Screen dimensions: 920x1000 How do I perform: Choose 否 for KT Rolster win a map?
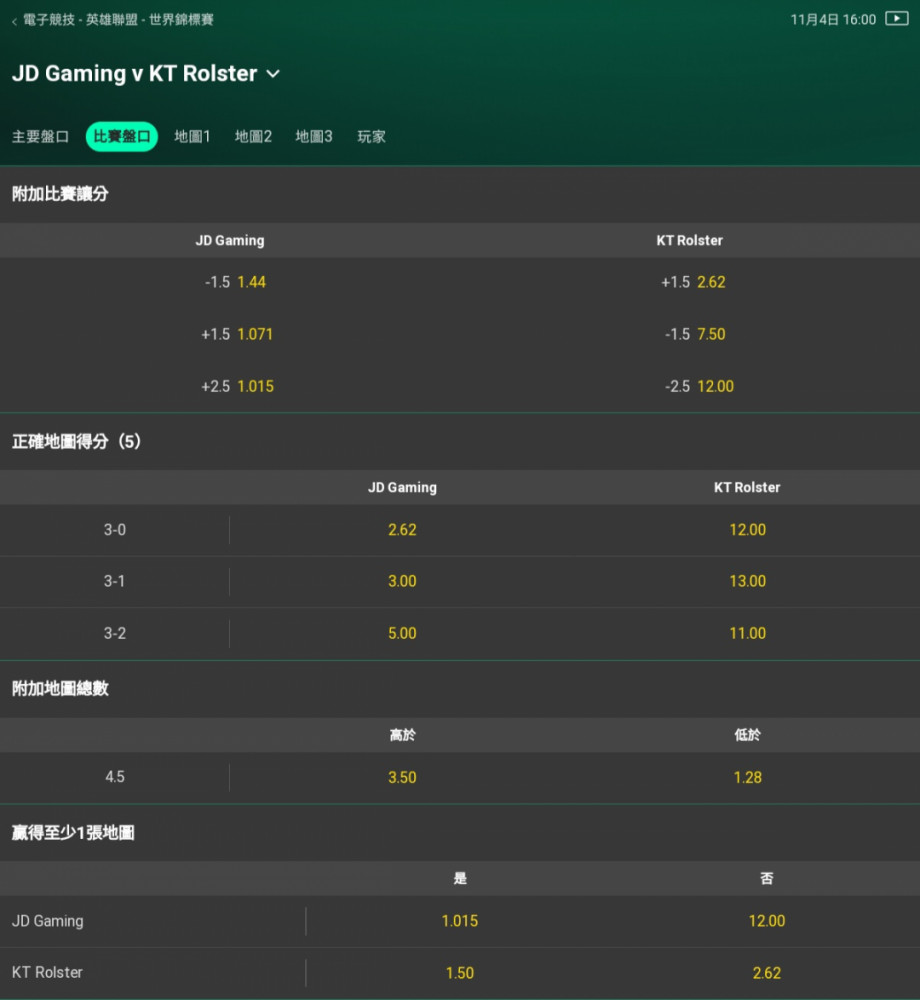[x=766, y=973]
